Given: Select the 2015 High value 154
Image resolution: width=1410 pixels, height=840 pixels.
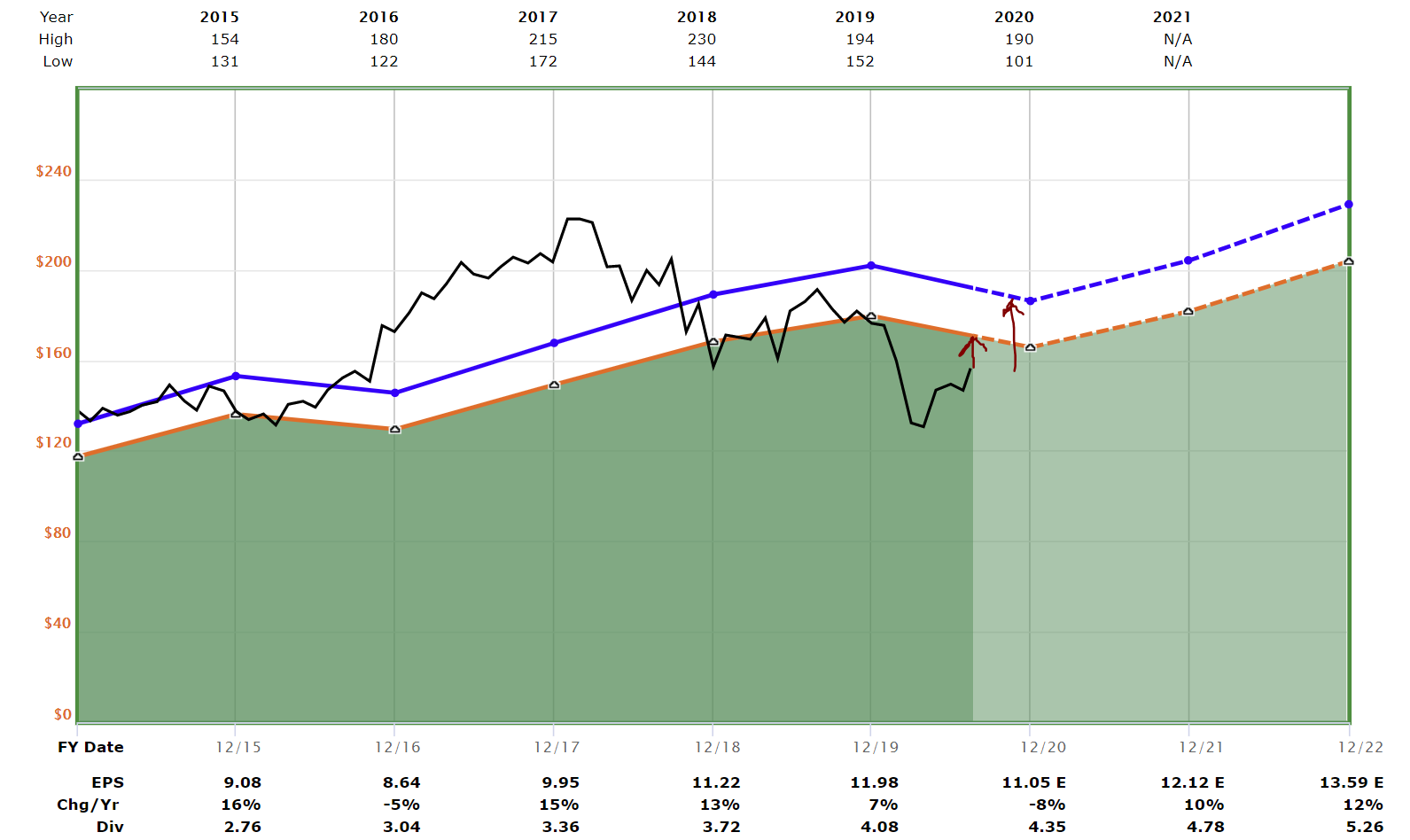Looking at the screenshot, I should pos(225,39).
